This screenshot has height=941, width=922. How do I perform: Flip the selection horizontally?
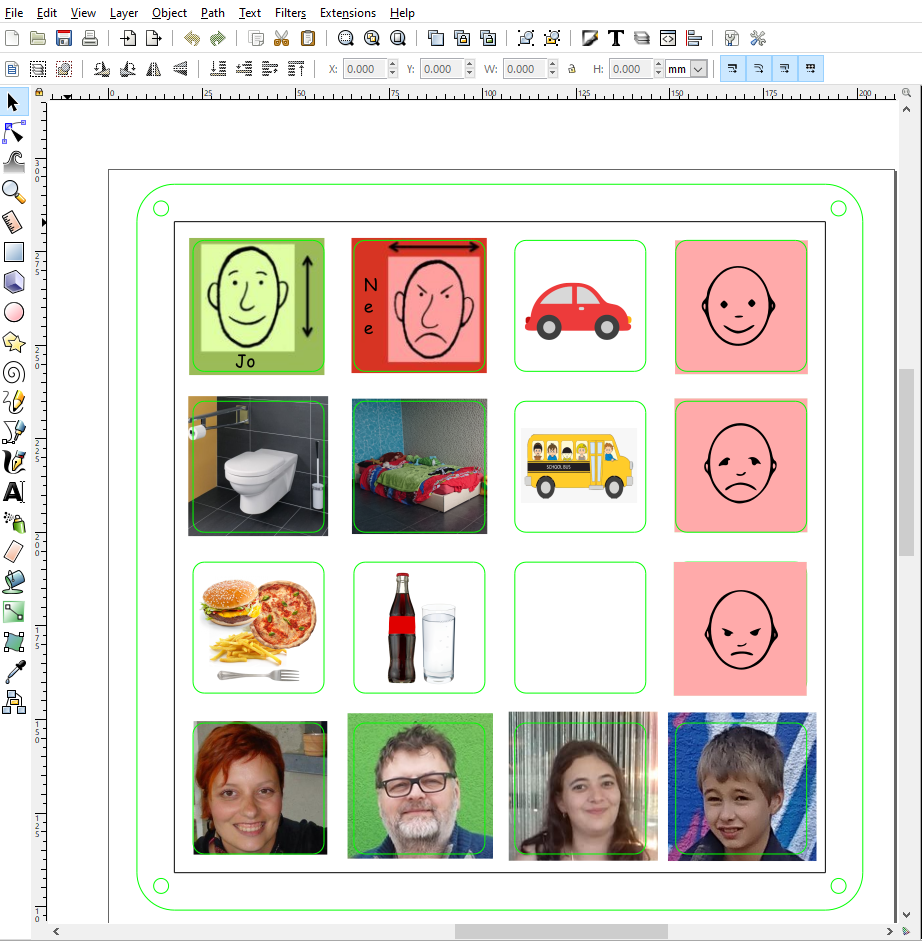pos(151,68)
